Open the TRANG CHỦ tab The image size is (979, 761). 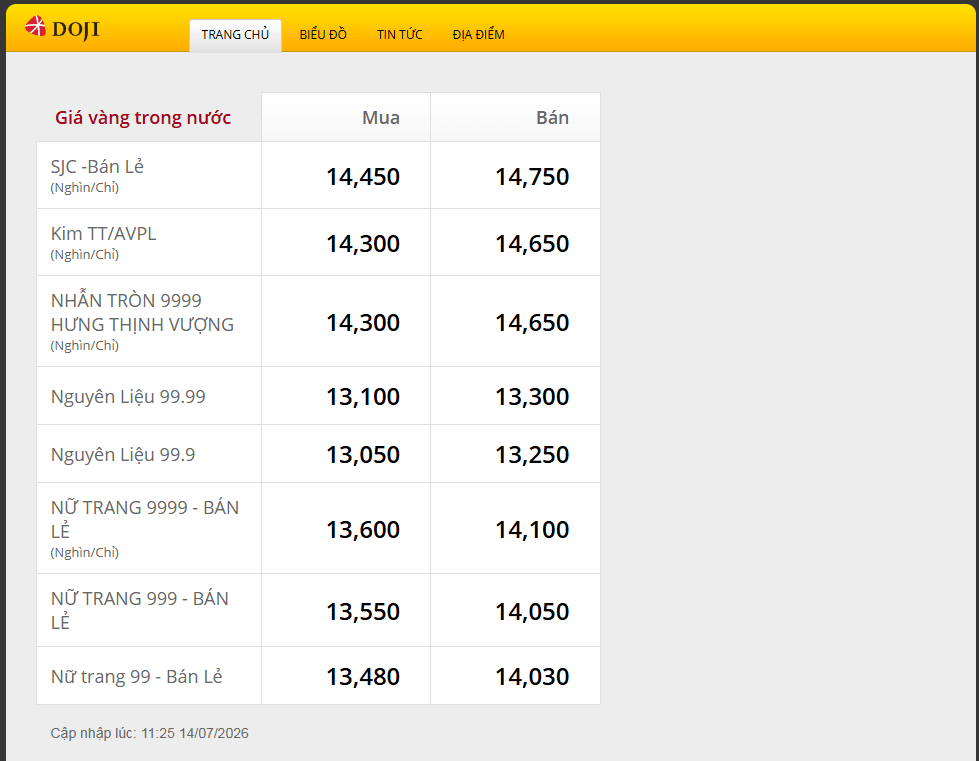[x=235, y=35]
